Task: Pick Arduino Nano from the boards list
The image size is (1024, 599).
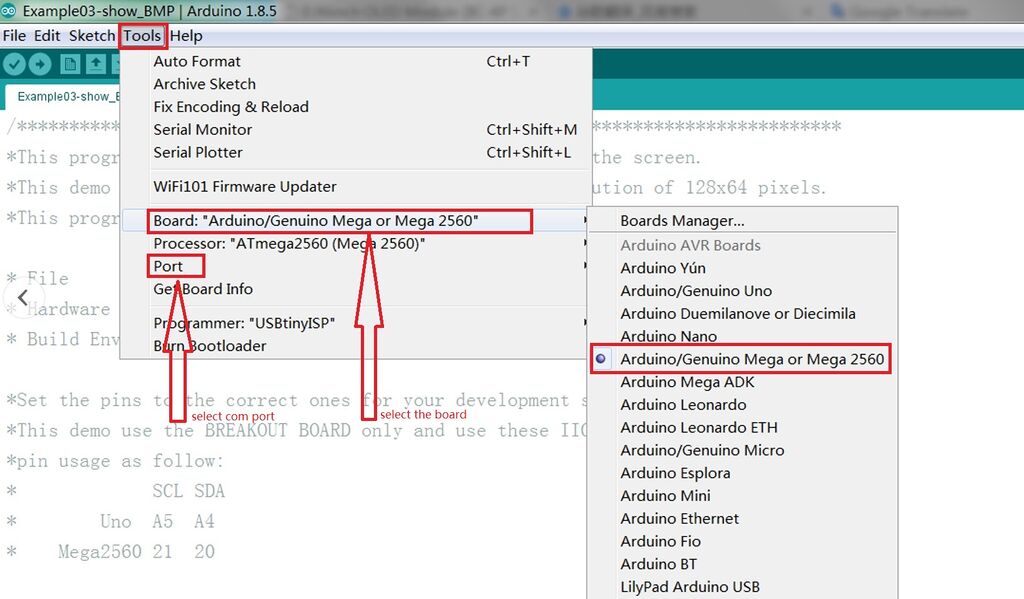Action: coord(668,337)
